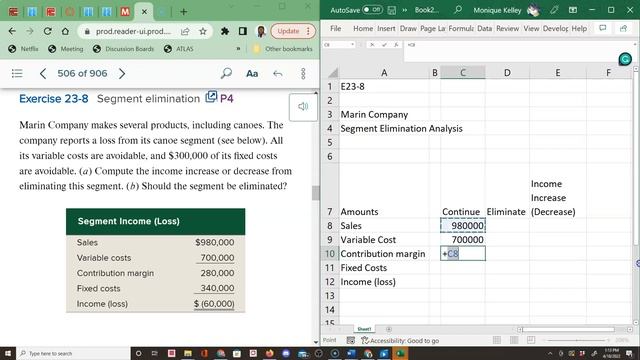
Task: Toggle the browser side panel icon
Action: click(242, 31)
